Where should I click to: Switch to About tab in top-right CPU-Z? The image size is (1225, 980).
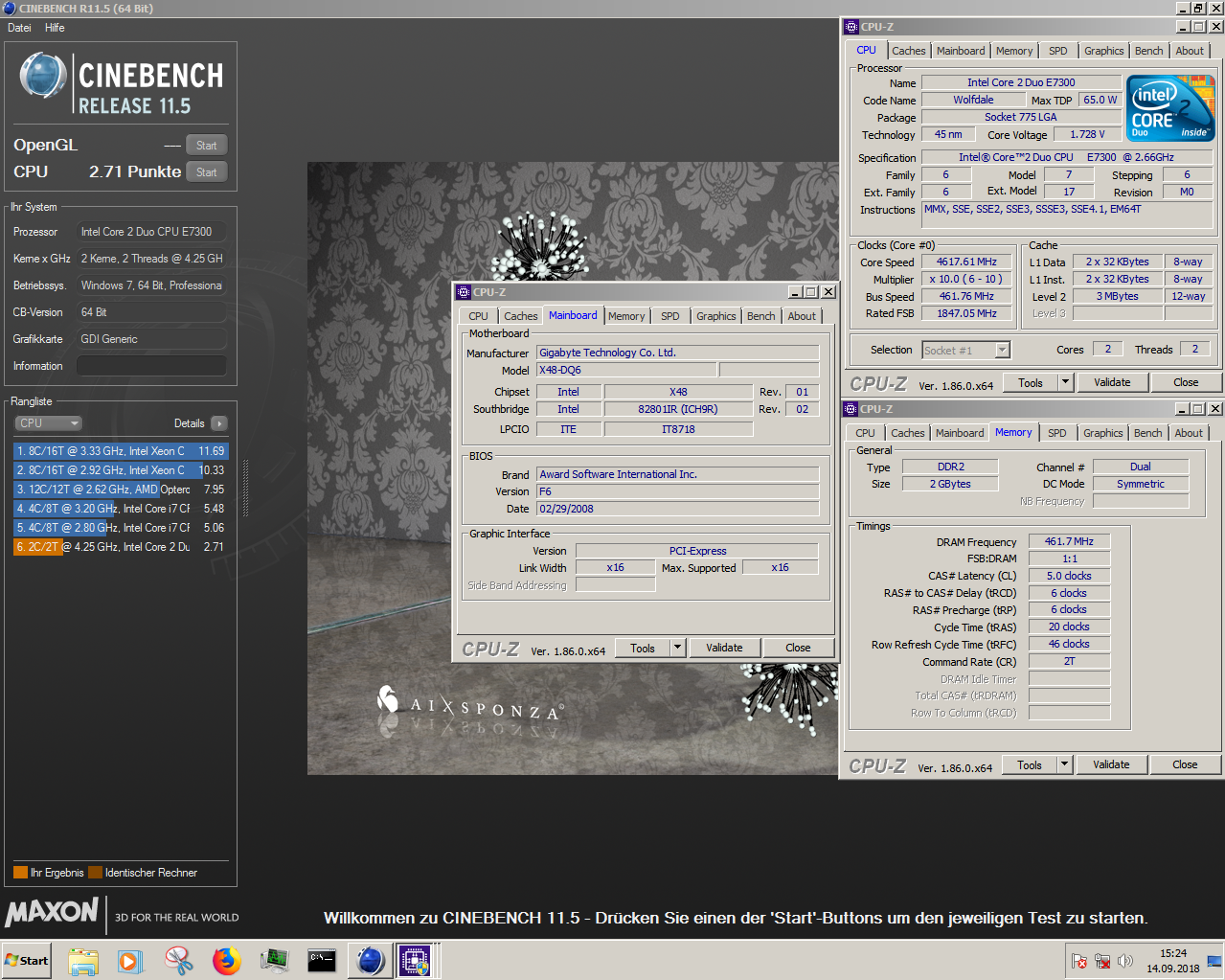(x=1190, y=51)
